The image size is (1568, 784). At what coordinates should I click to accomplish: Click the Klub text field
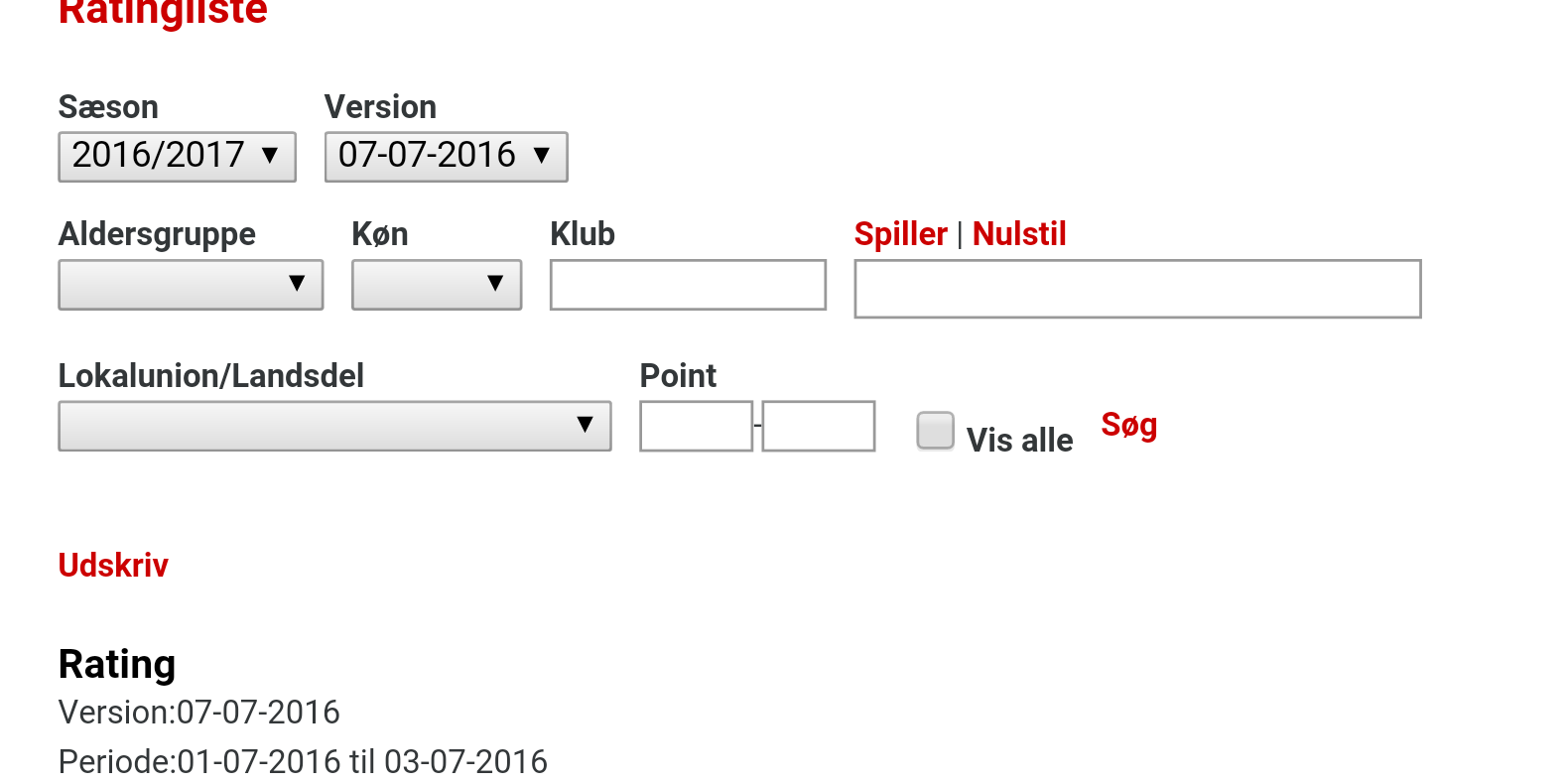point(688,285)
